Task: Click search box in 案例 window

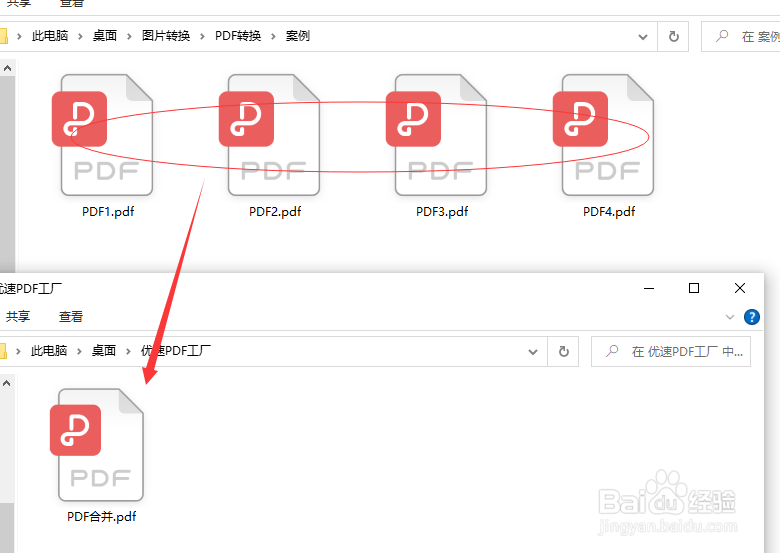Action: pos(741,36)
